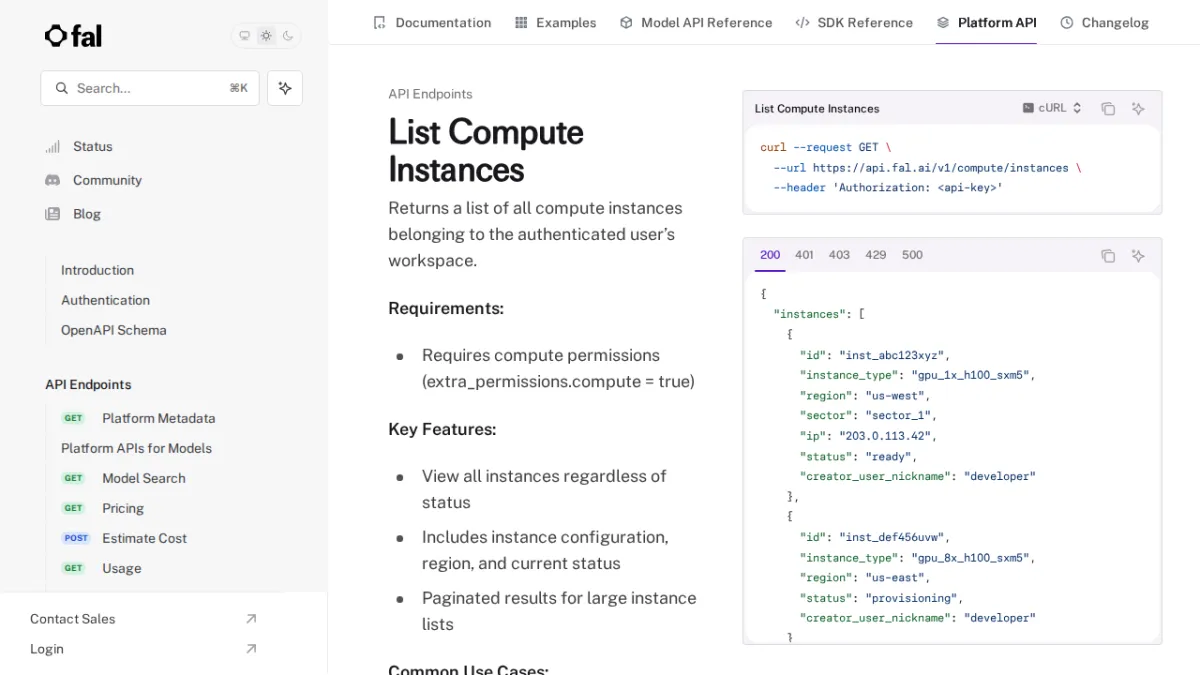Open the Search field
The width and height of the screenshot is (1200, 675).
150,88
